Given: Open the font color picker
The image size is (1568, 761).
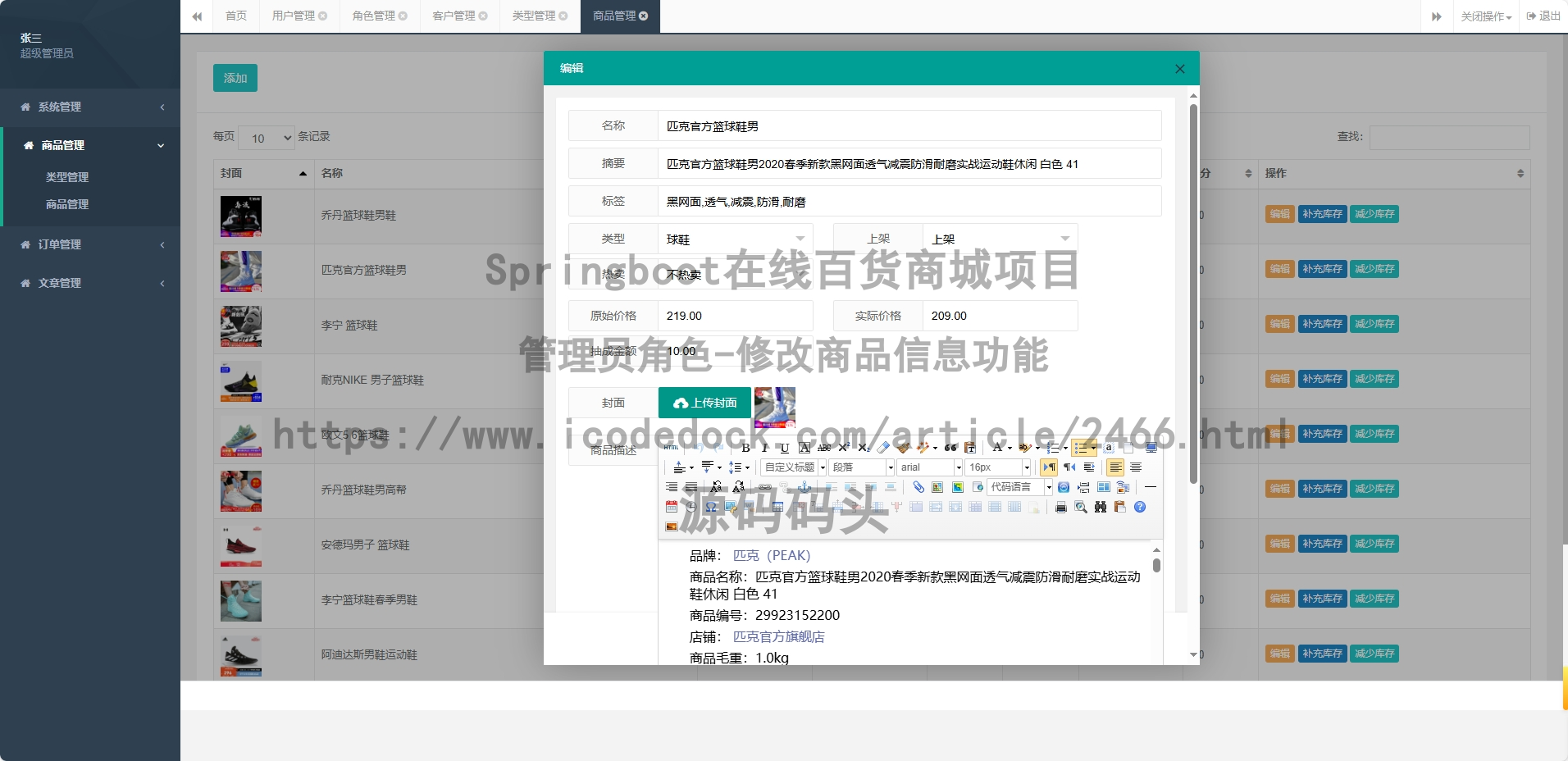Looking at the screenshot, I should pyautogui.click(x=1001, y=448).
